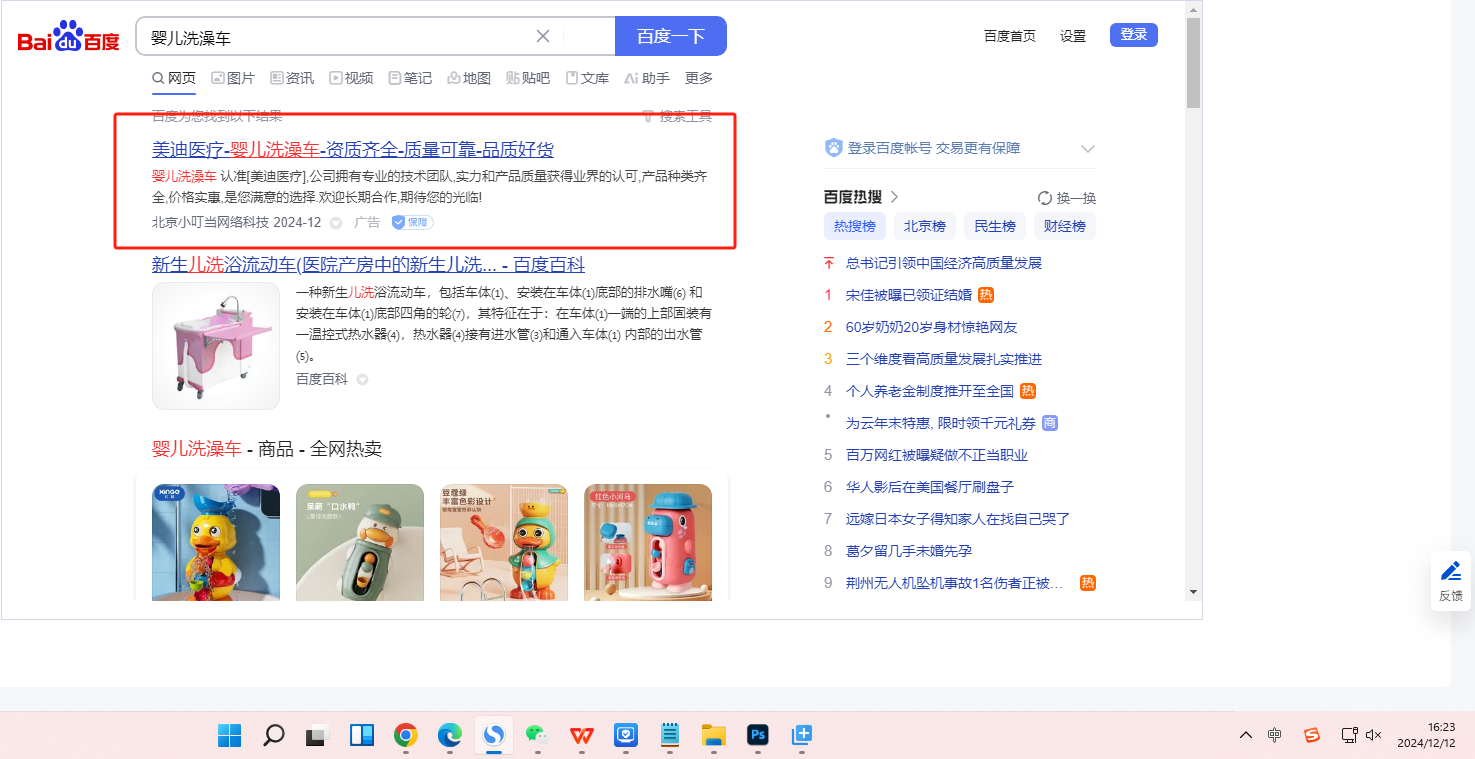Switch to the 视频 tab

(351, 78)
